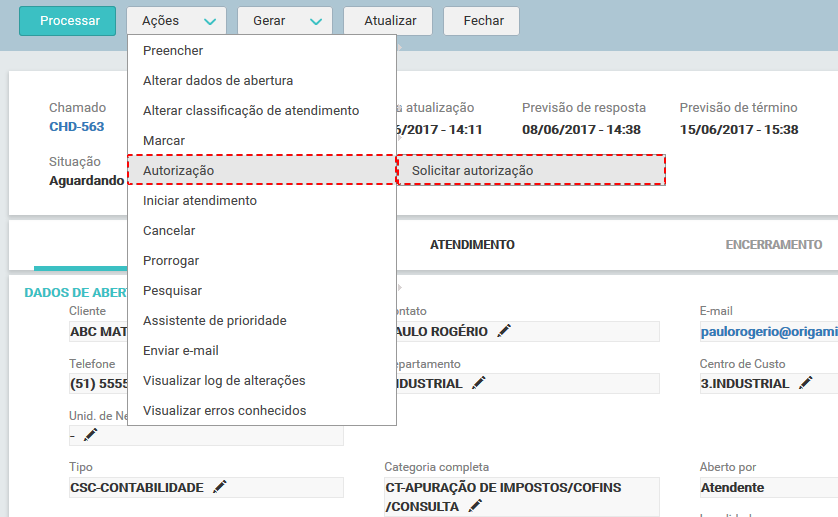The height and width of the screenshot is (517, 838).
Task: Edit contact PAULO ROGÉRIO pencil icon
Action: tap(504, 331)
